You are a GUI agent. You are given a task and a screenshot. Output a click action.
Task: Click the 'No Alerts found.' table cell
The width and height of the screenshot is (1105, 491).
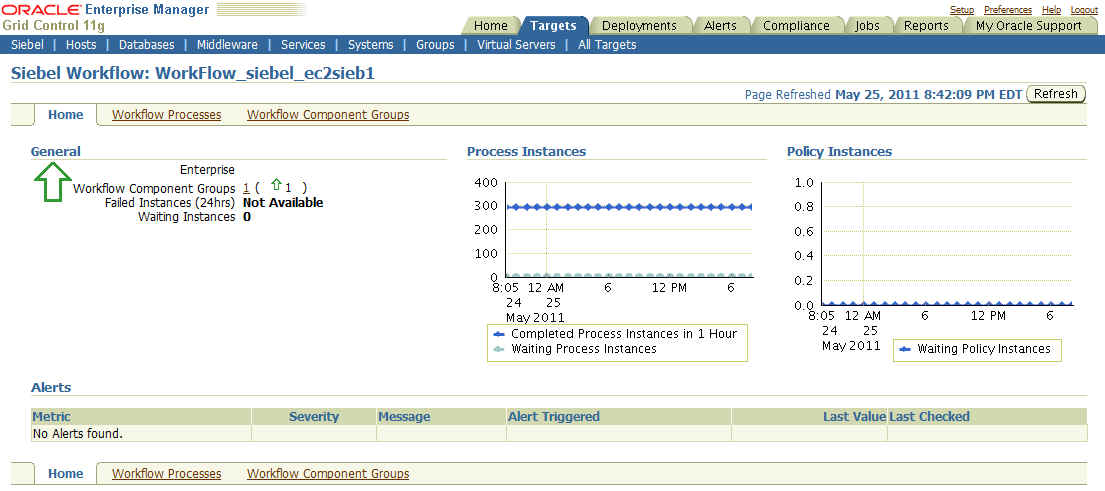(141, 433)
